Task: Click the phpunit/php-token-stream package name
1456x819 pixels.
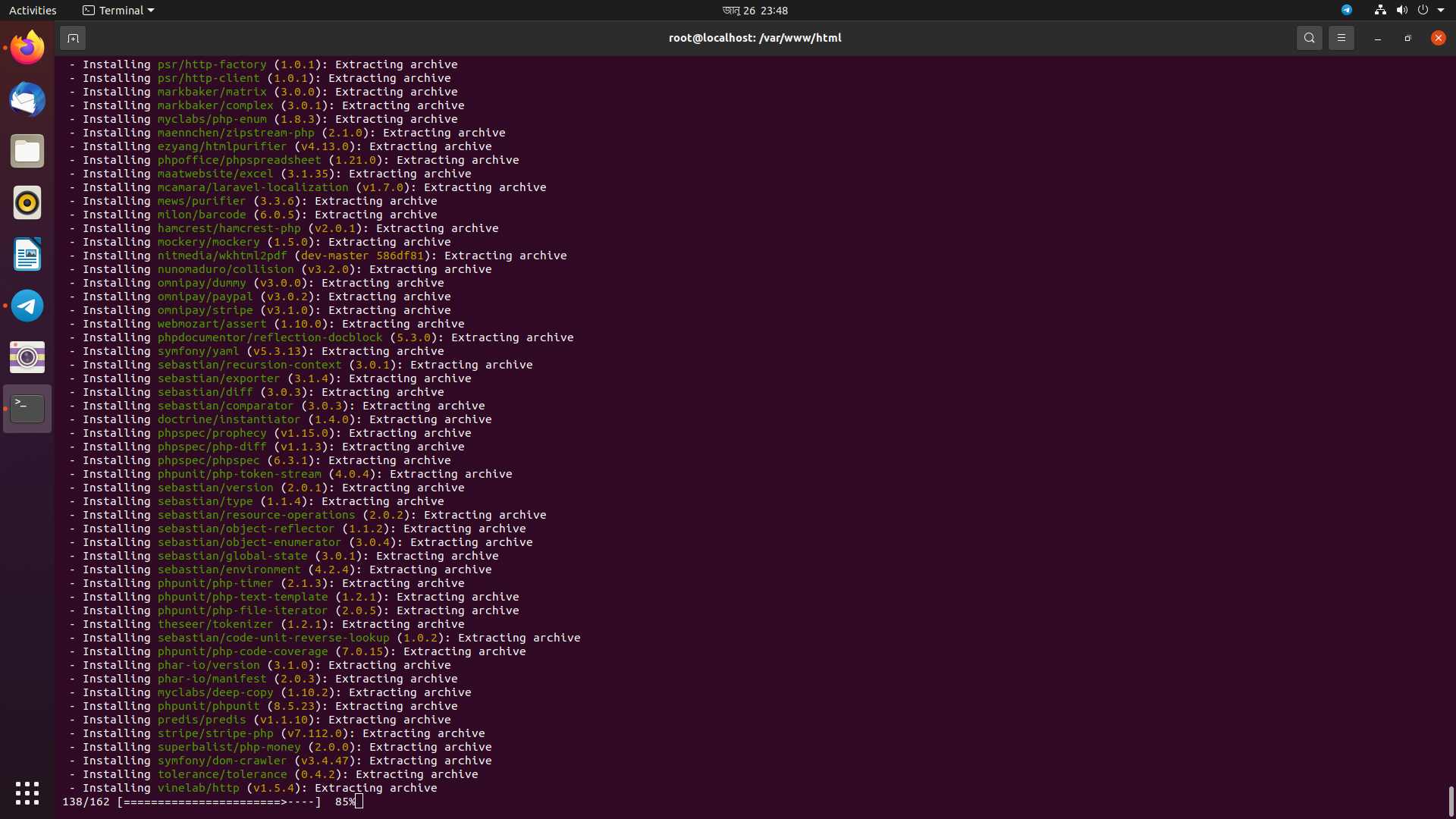Action: pyautogui.click(x=240, y=474)
